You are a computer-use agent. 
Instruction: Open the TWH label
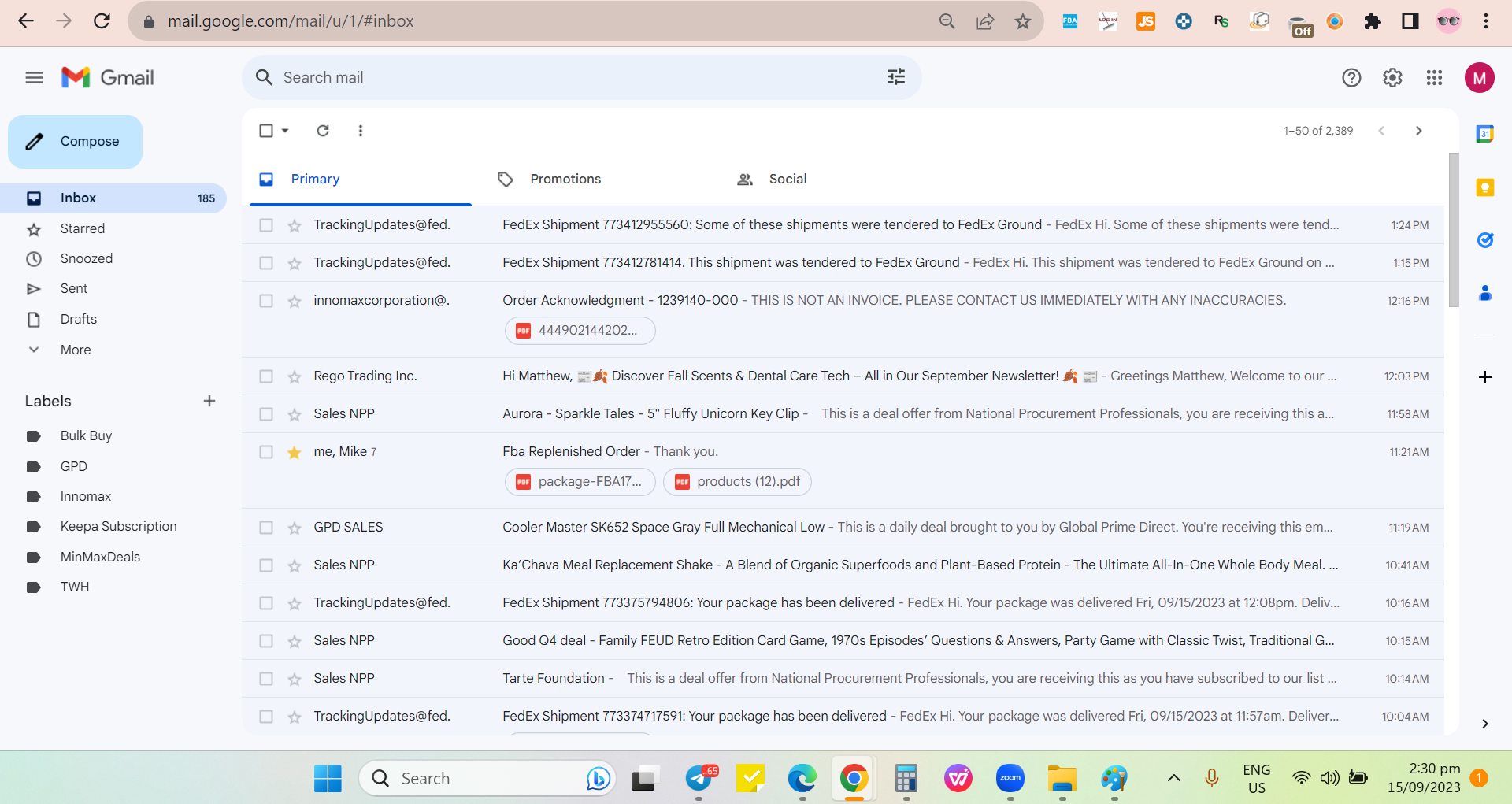(x=75, y=587)
